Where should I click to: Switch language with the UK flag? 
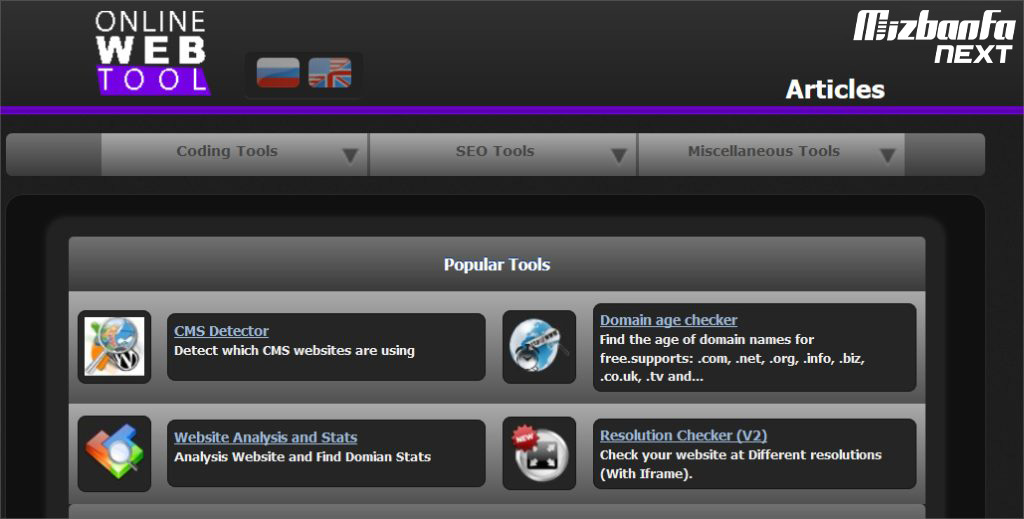[x=330, y=72]
